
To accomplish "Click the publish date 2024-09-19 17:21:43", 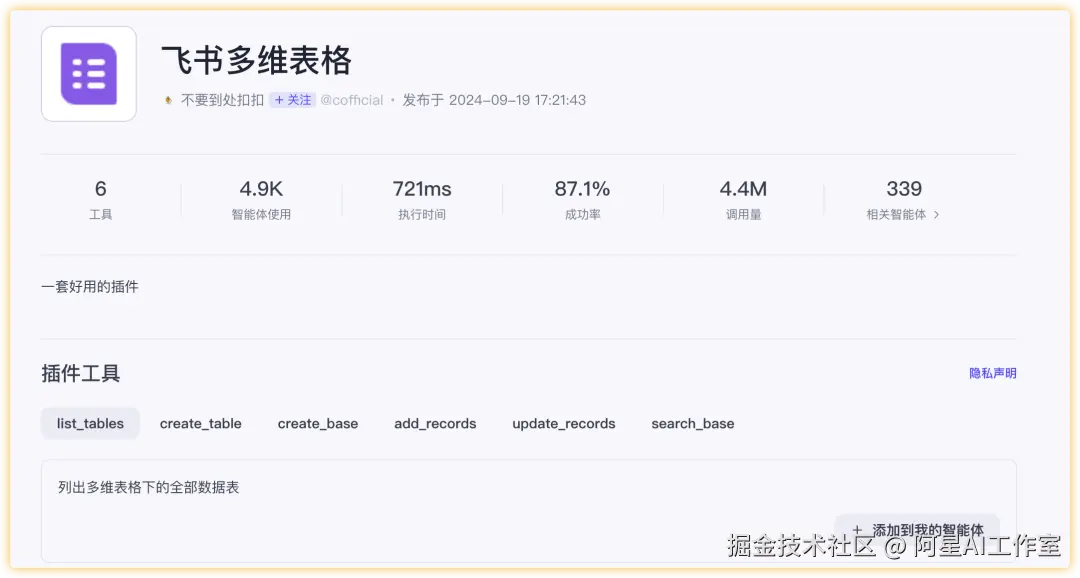I will (x=517, y=100).
